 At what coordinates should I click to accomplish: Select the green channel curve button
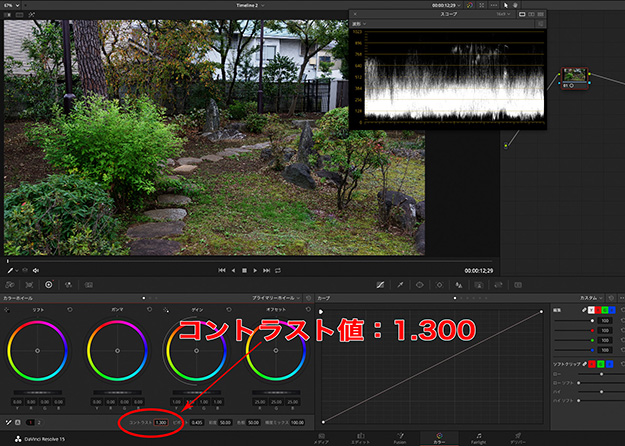[x=606, y=310]
